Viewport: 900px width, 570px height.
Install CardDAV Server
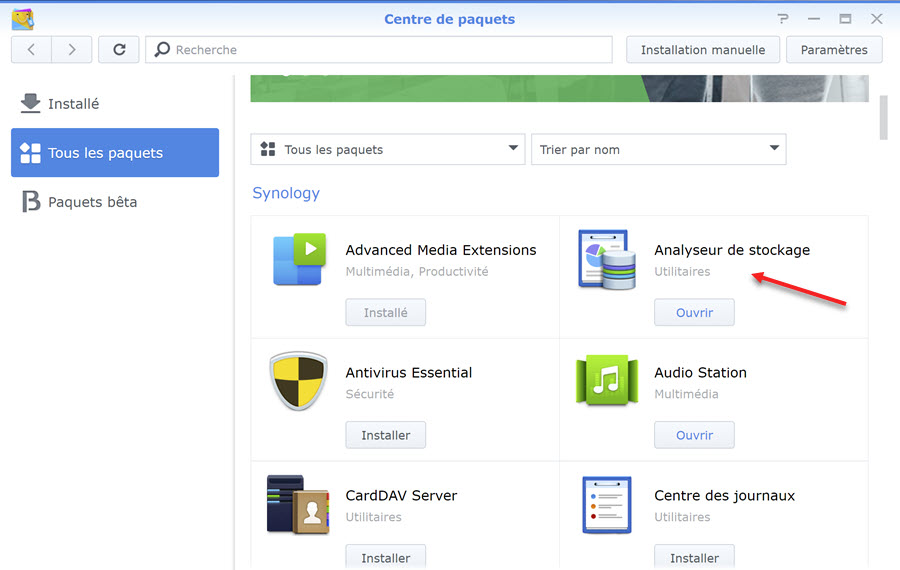(x=386, y=557)
